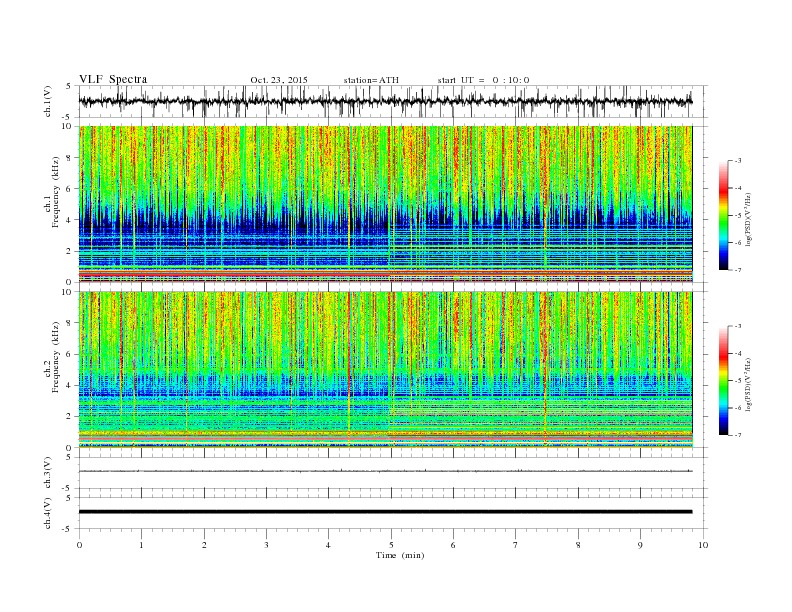792x612 pixels.
Task: Click inside the ch.1 frequency spectrogram panel
Action: point(385,204)
